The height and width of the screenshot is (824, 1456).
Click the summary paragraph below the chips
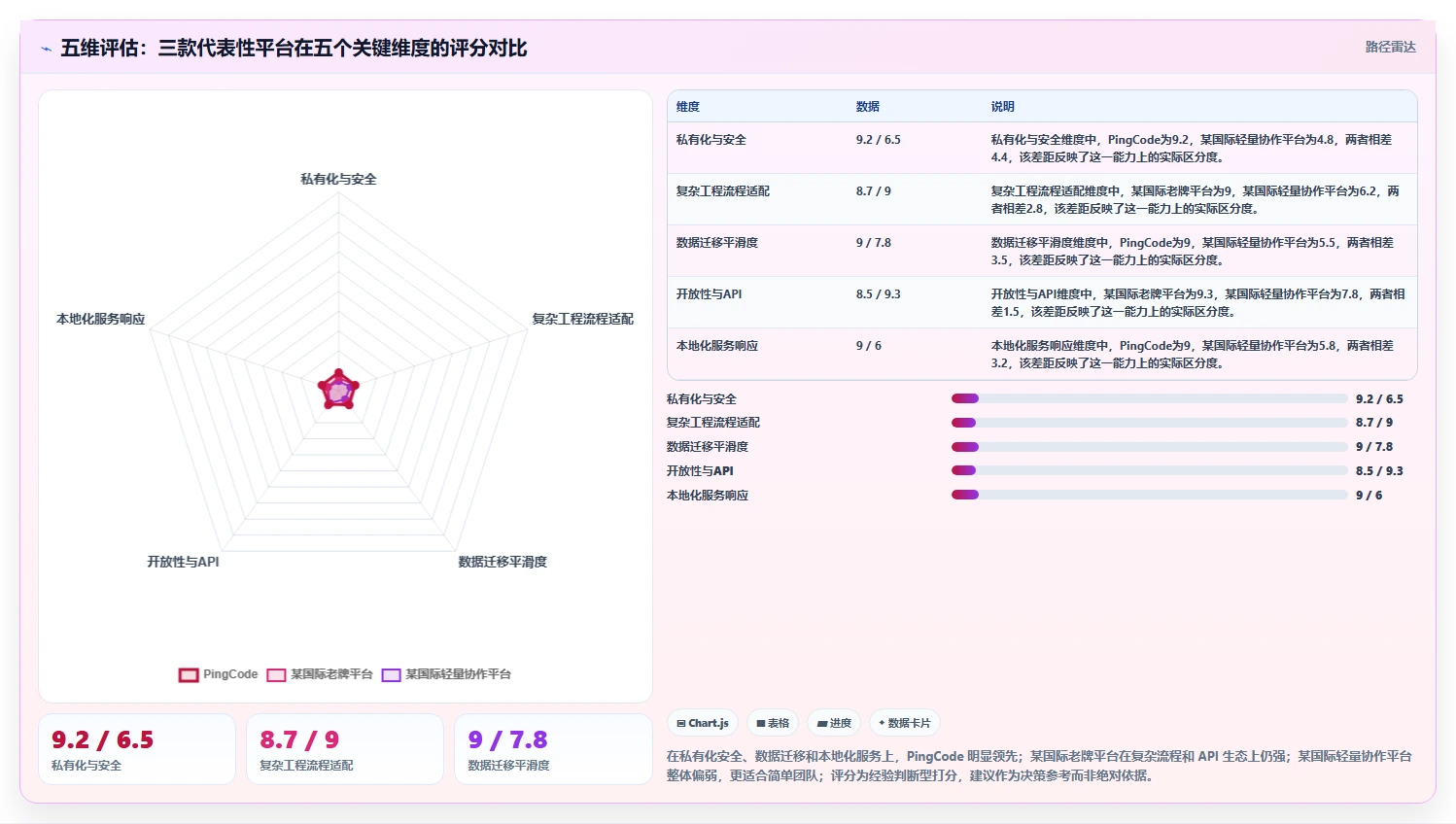1040,766
